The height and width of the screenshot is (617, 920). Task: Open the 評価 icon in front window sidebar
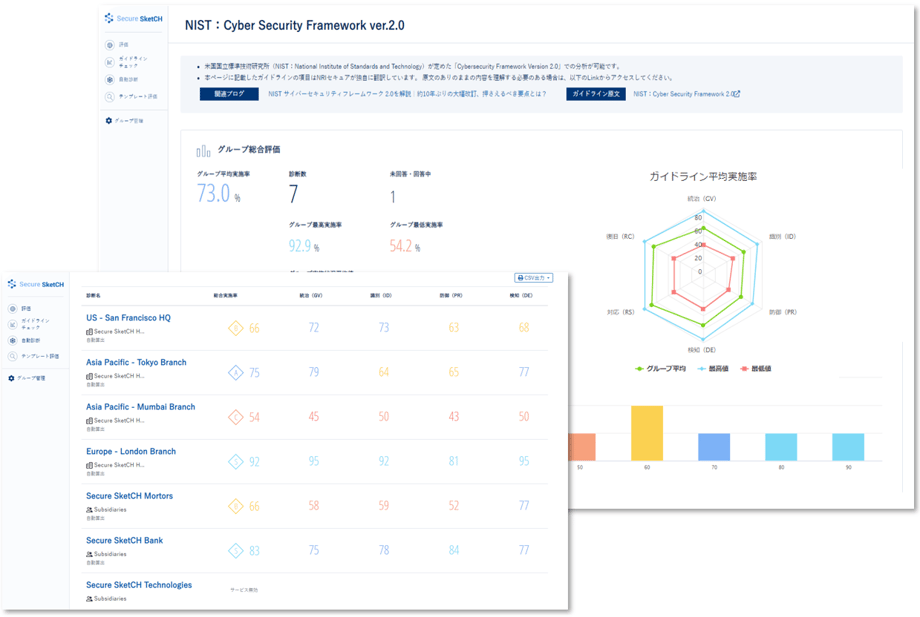coord(12,308)
